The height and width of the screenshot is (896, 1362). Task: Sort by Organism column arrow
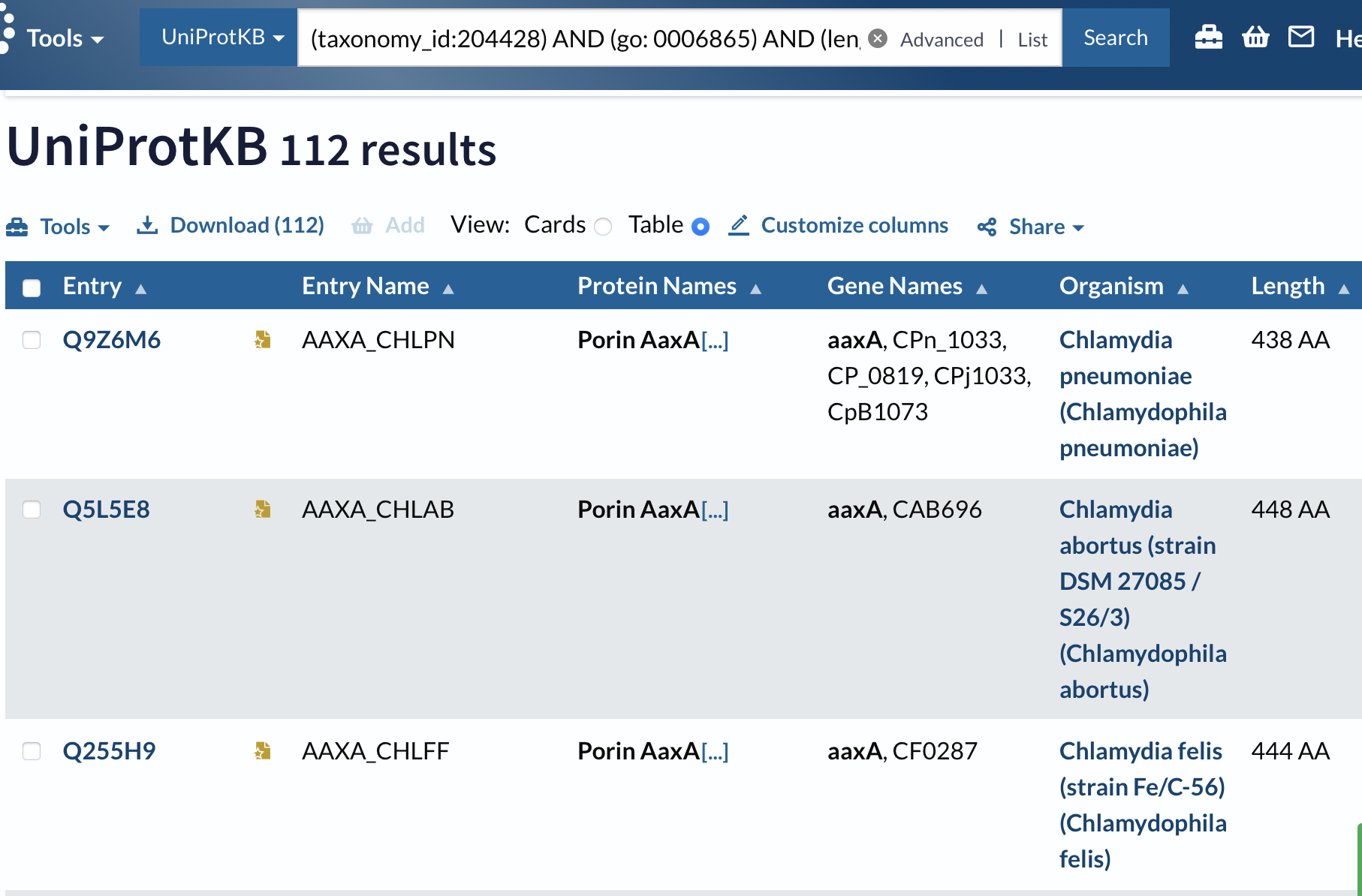(1183, 289)
